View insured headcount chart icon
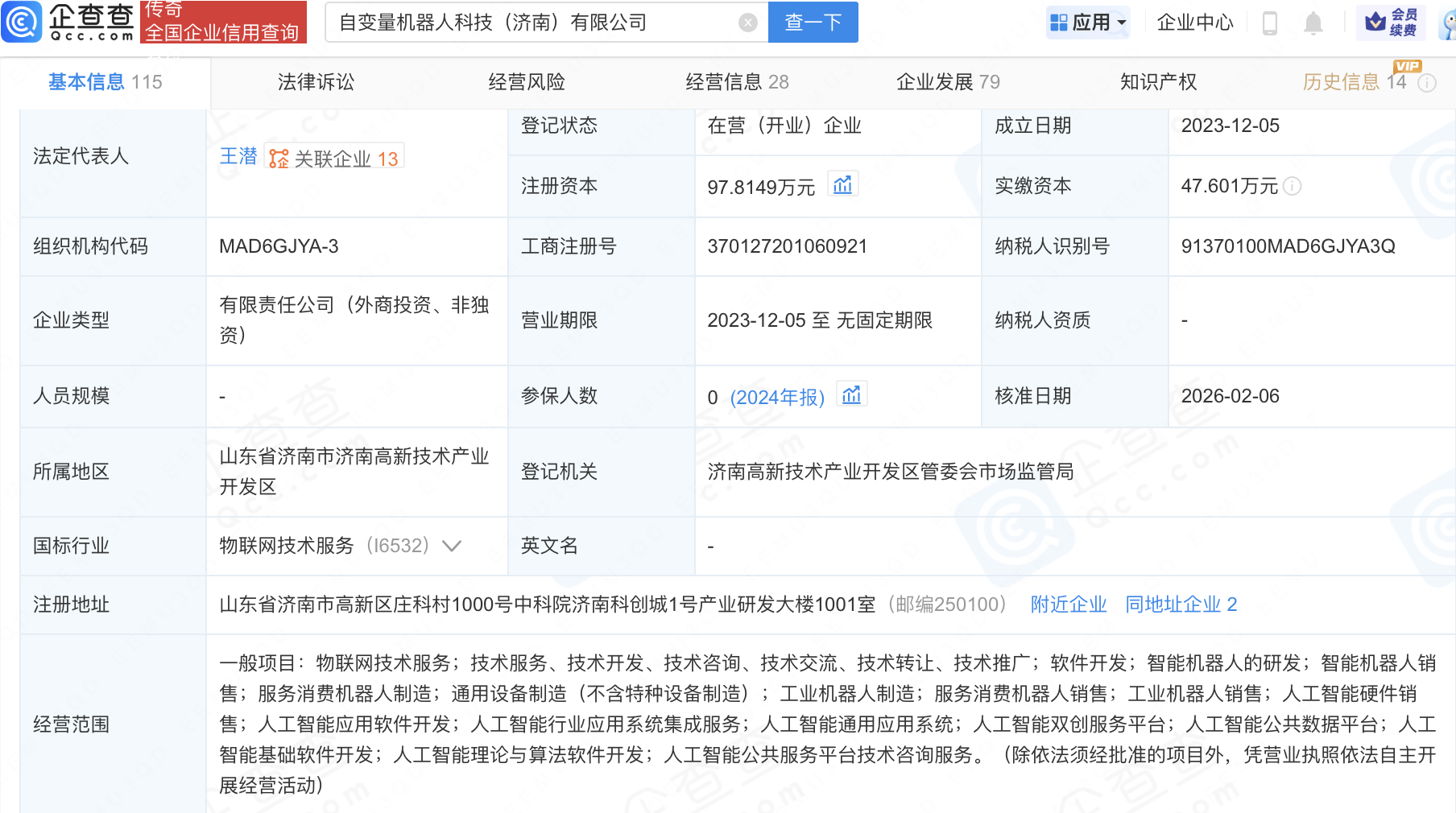The image size is (1456, 813). pos(851,395)
